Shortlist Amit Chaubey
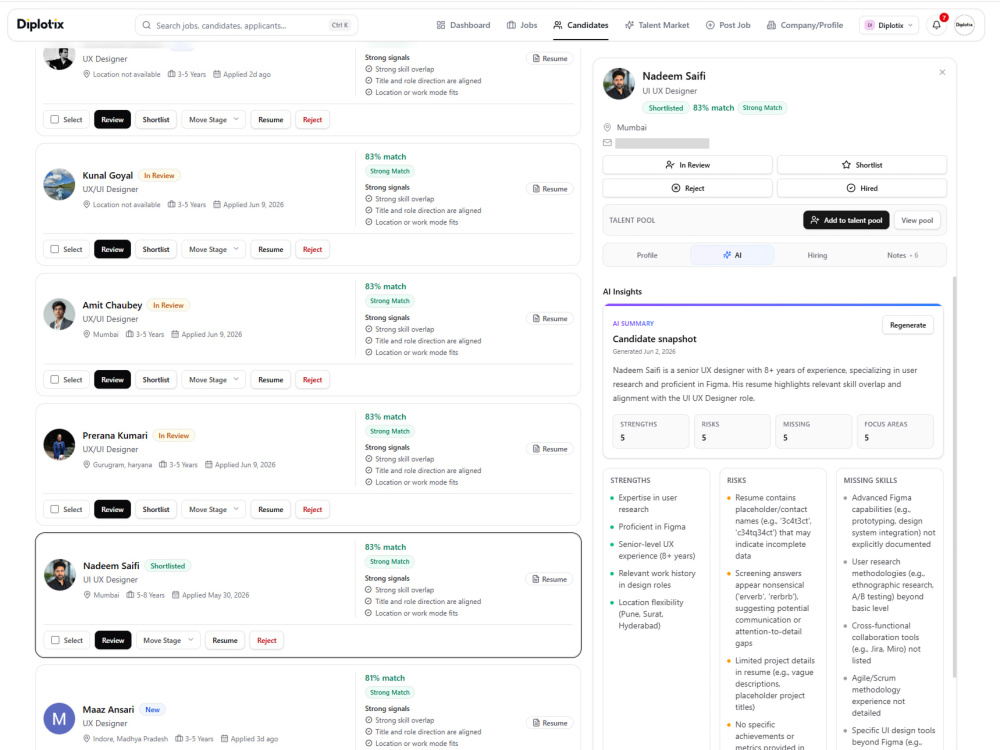Screen dimensions: 1000x750 pos(156,379)
